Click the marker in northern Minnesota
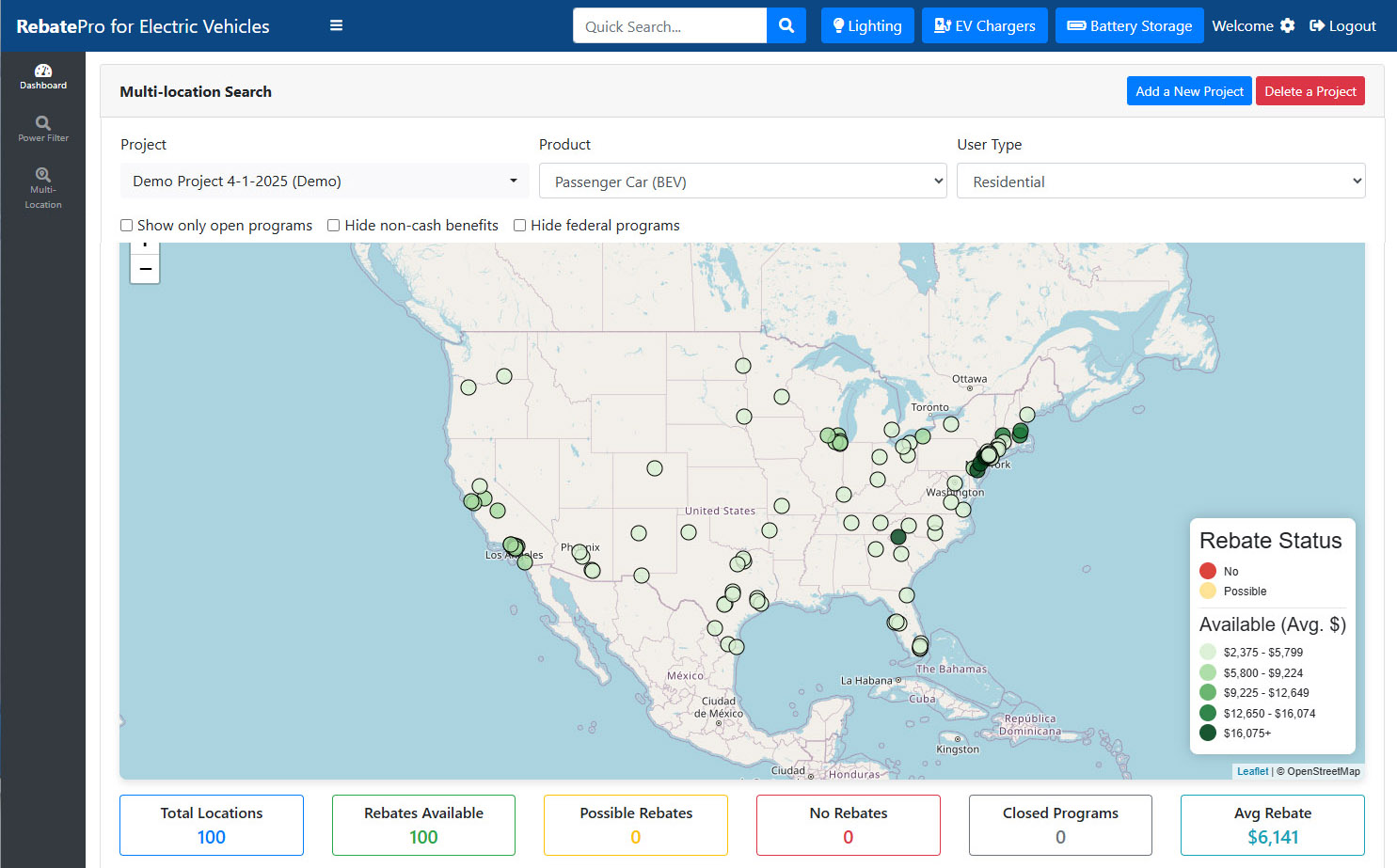The height and width of the screenshot is (868, 1397). pos(743,366)
